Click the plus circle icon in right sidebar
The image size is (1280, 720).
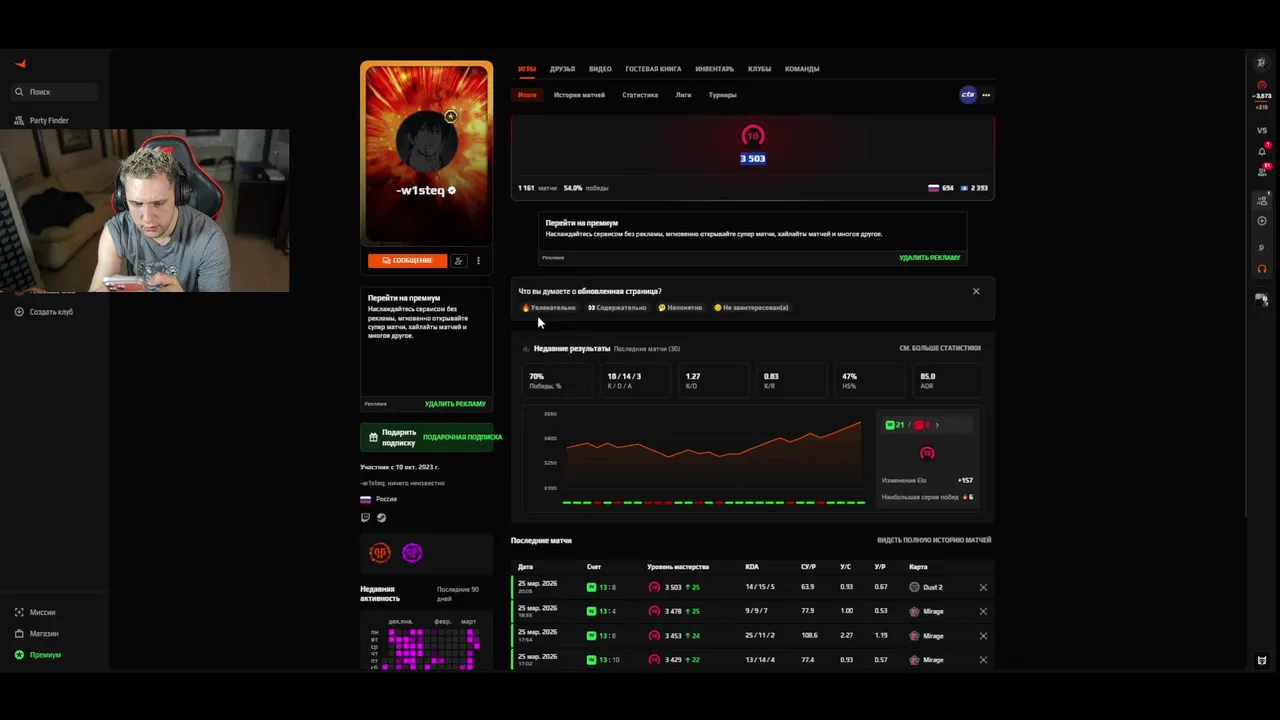[x=1262, y=221]
